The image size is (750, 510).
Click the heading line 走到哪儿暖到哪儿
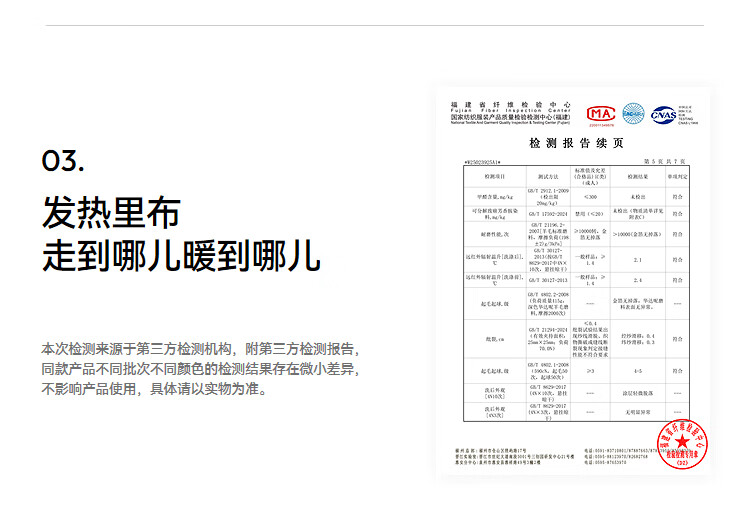(180, 256)
